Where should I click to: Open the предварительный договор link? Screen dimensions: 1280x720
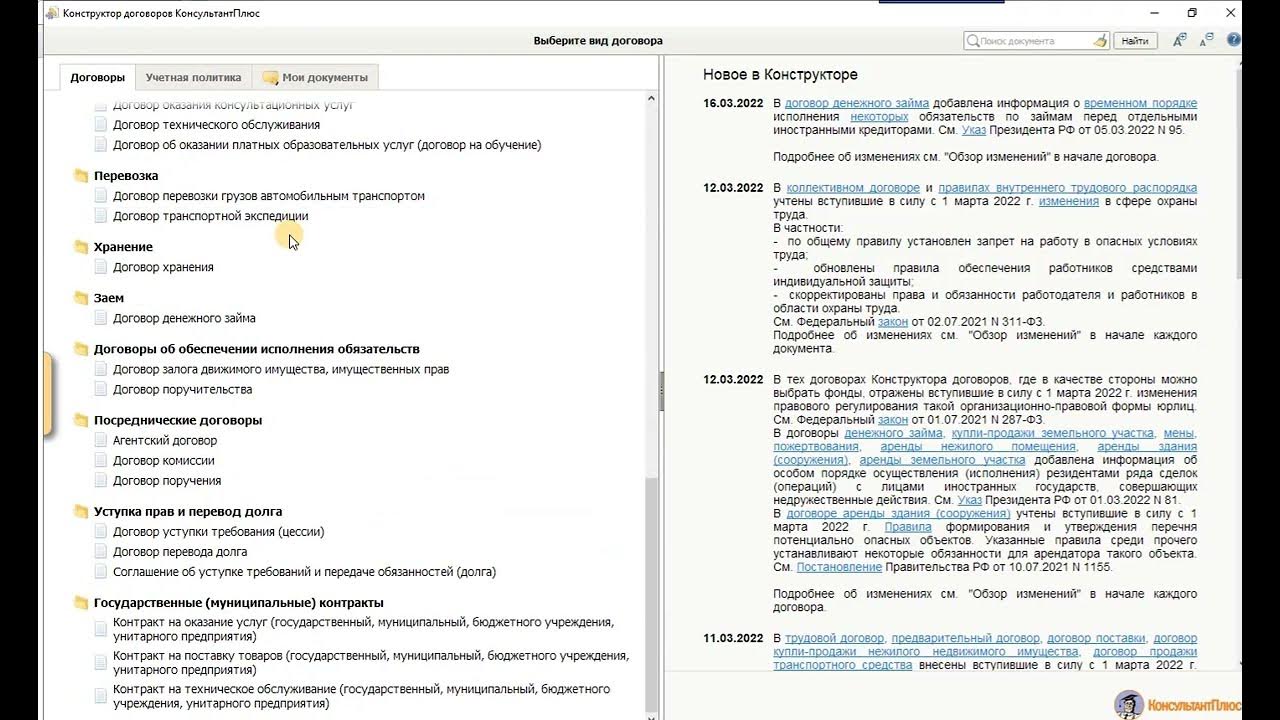(x=967, y=638)
